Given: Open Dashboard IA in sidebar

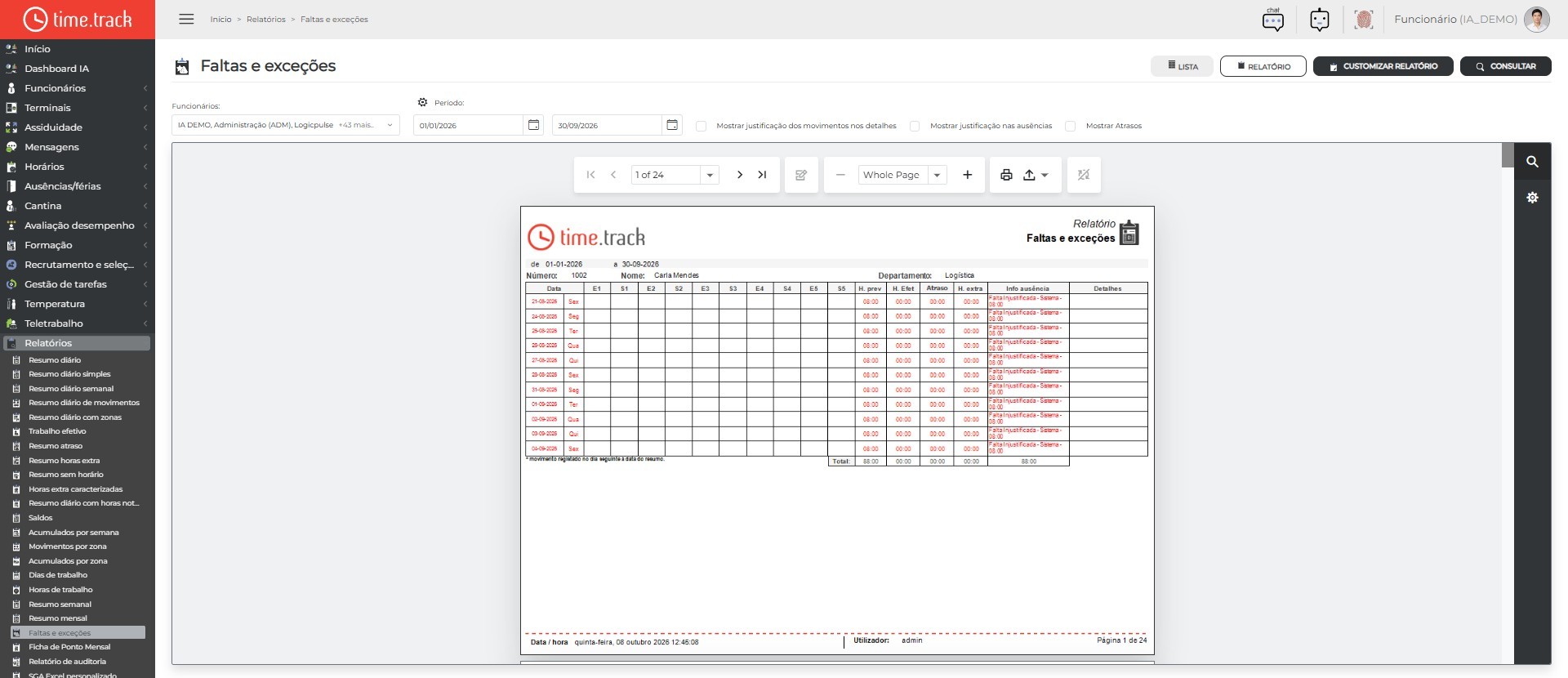Looking at the screenshot, I should pos(56,69).
